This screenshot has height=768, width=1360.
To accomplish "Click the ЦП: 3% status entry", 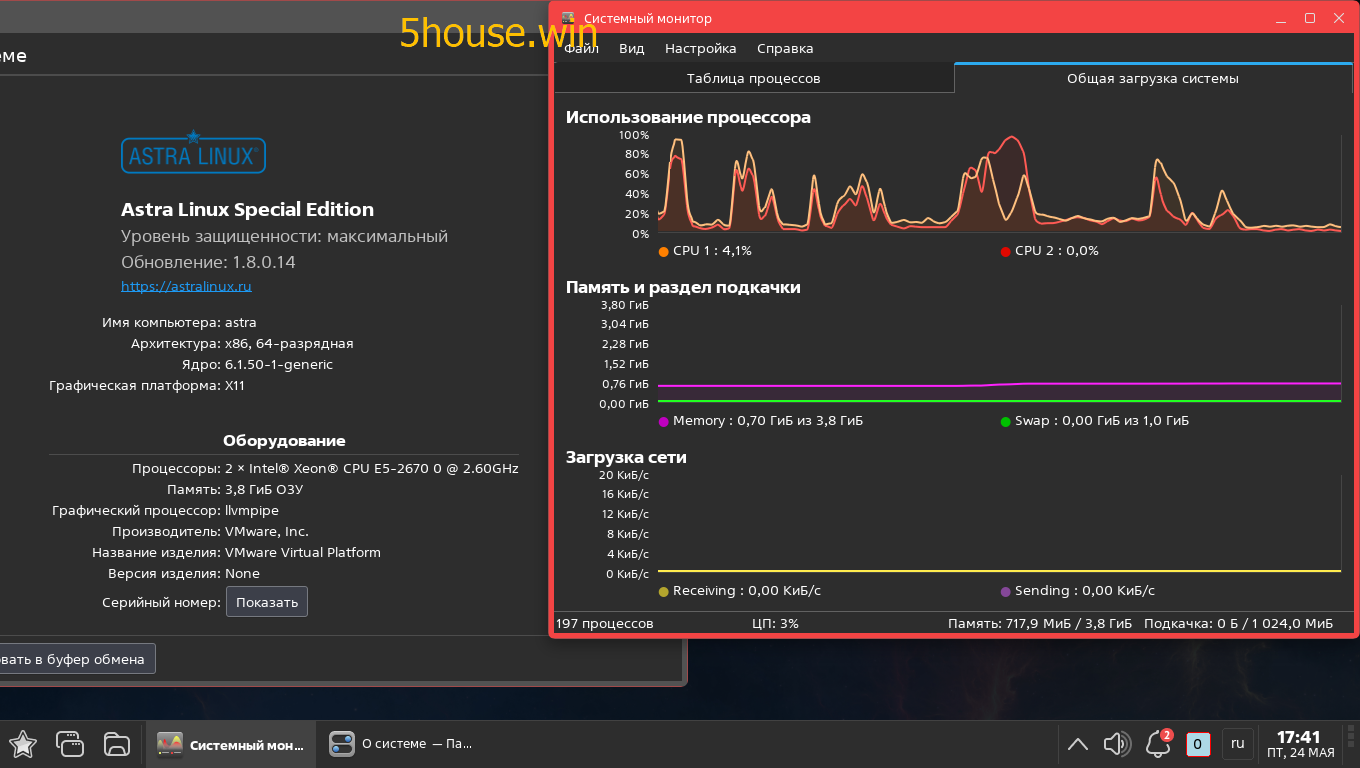I will tap(775, 623).
